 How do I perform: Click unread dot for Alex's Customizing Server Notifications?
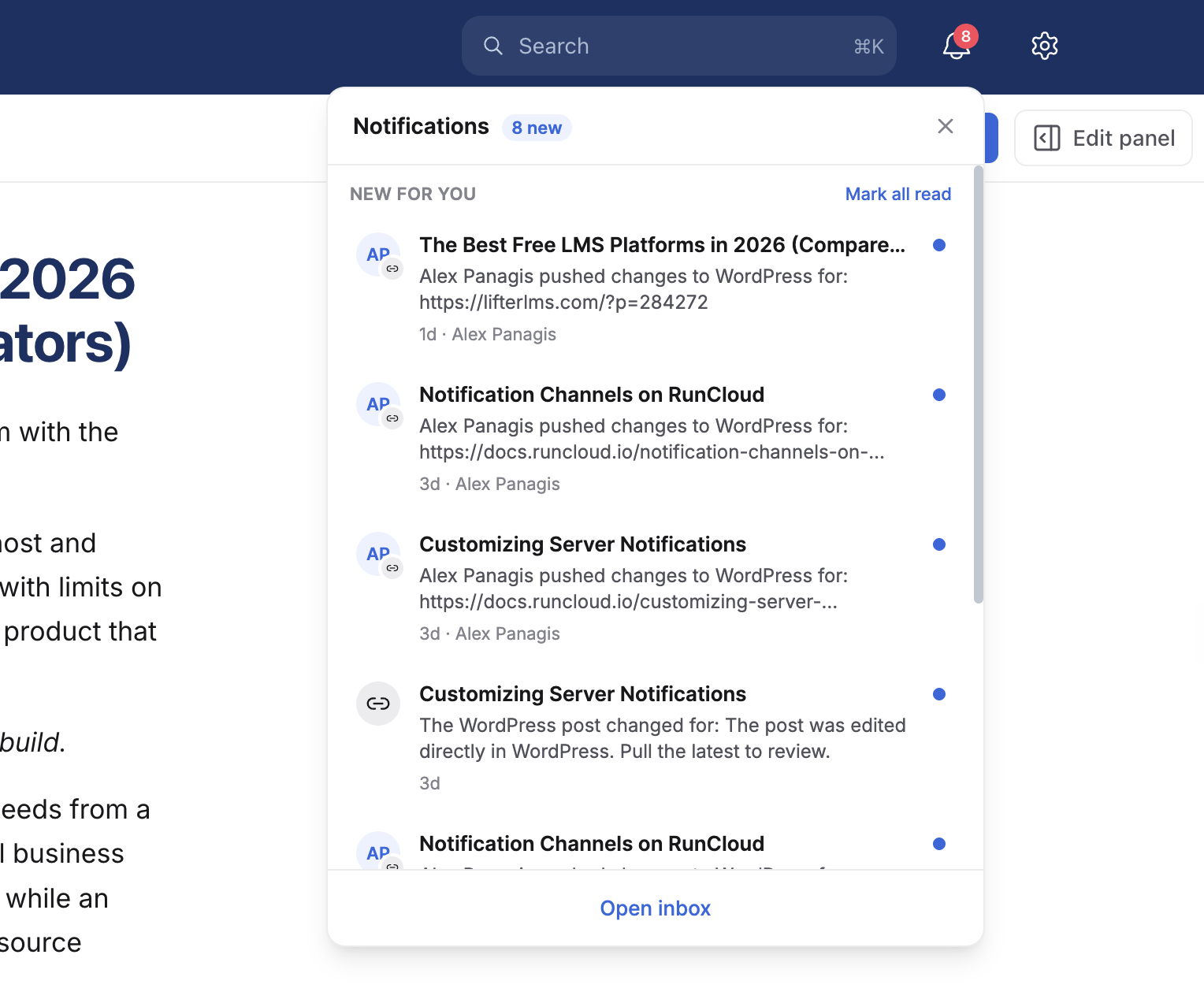938,544
